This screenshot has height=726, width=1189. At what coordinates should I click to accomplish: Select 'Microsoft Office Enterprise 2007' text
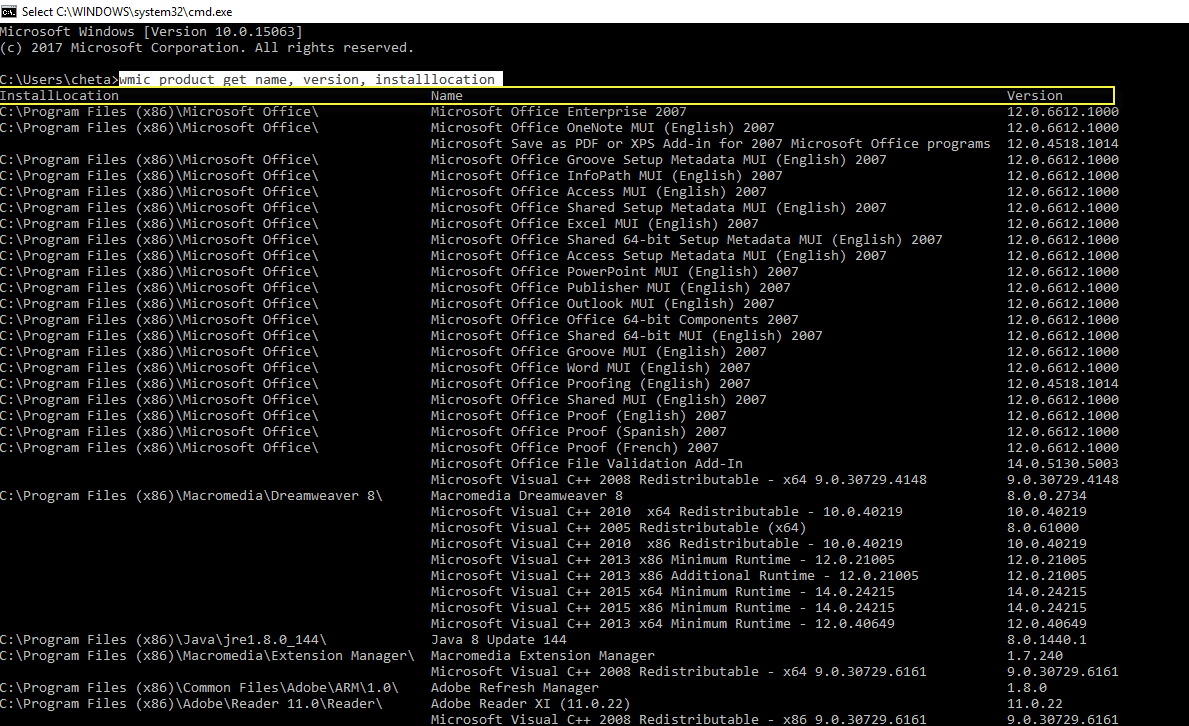[x=559, y=112]
